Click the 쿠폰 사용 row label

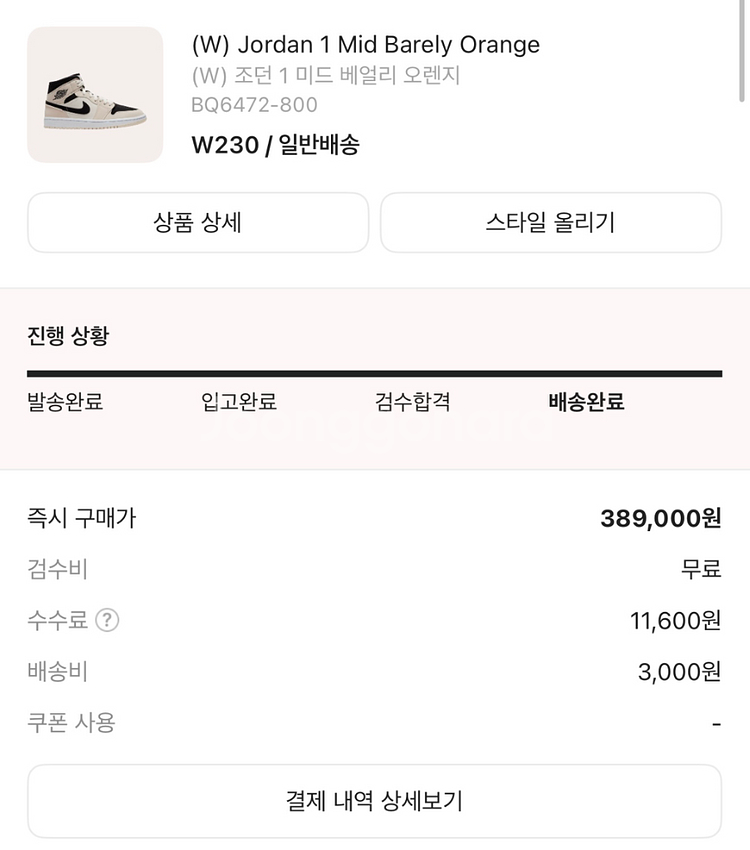[71, 722]
